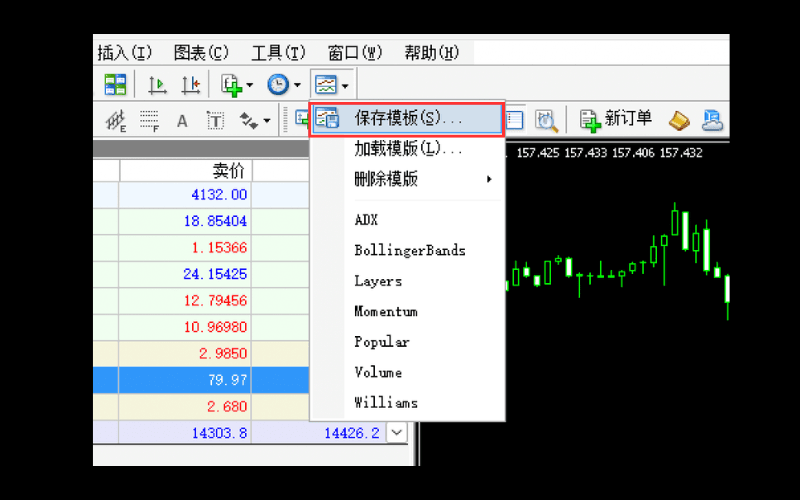Select the equidistant channel drawing tool

pos(116,121)
